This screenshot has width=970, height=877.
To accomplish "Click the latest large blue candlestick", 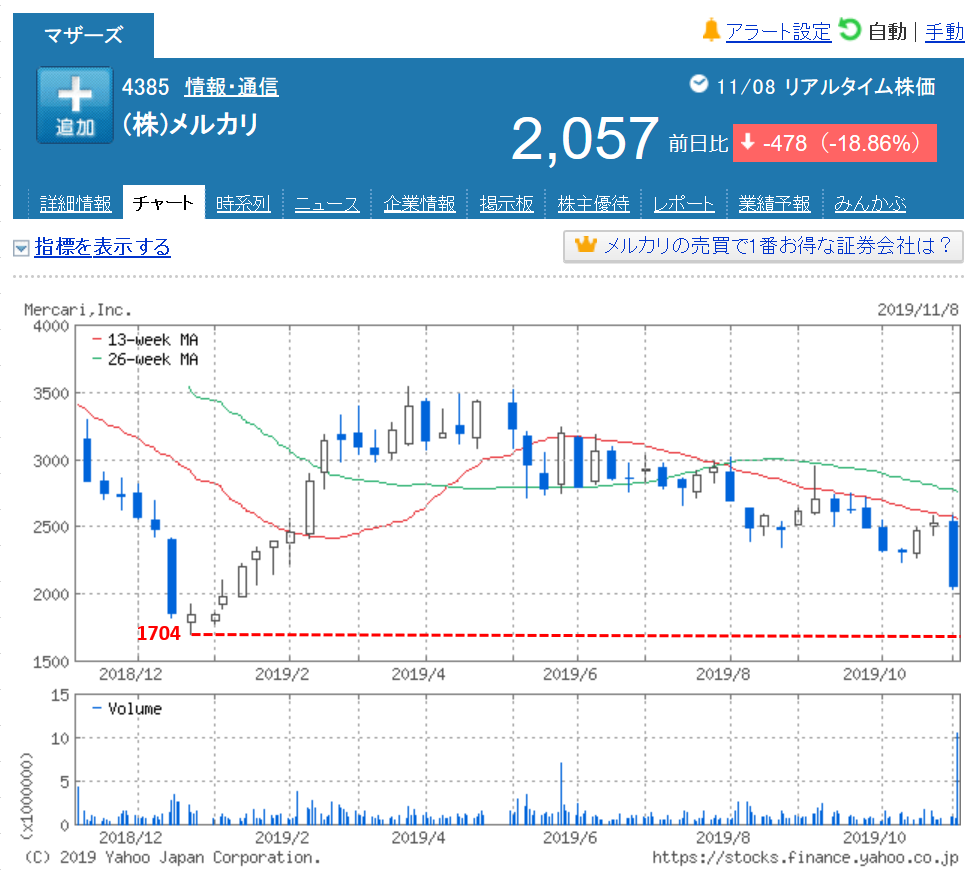I will coord(954,554).
